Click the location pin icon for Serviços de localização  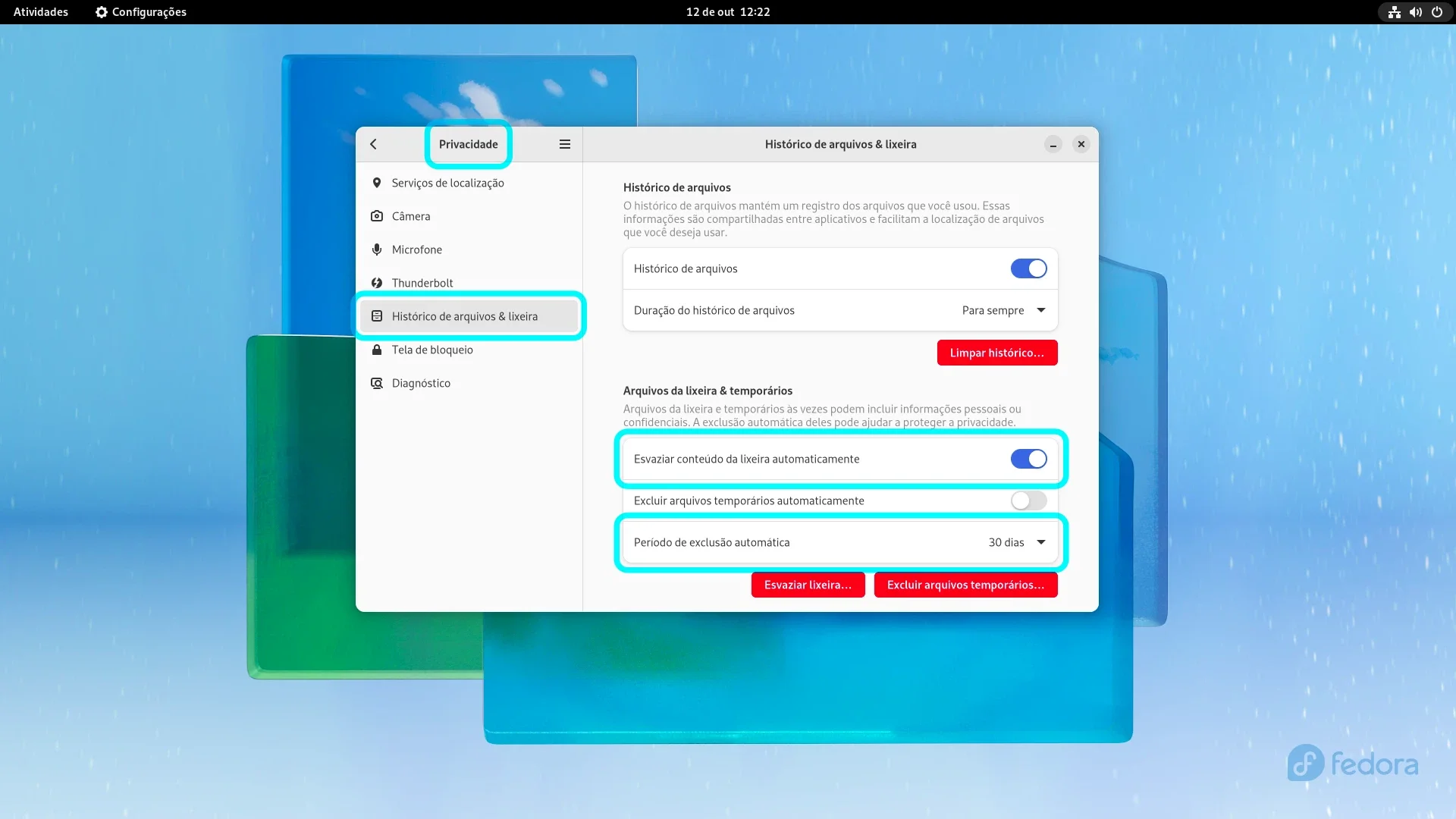pos(377,183)
